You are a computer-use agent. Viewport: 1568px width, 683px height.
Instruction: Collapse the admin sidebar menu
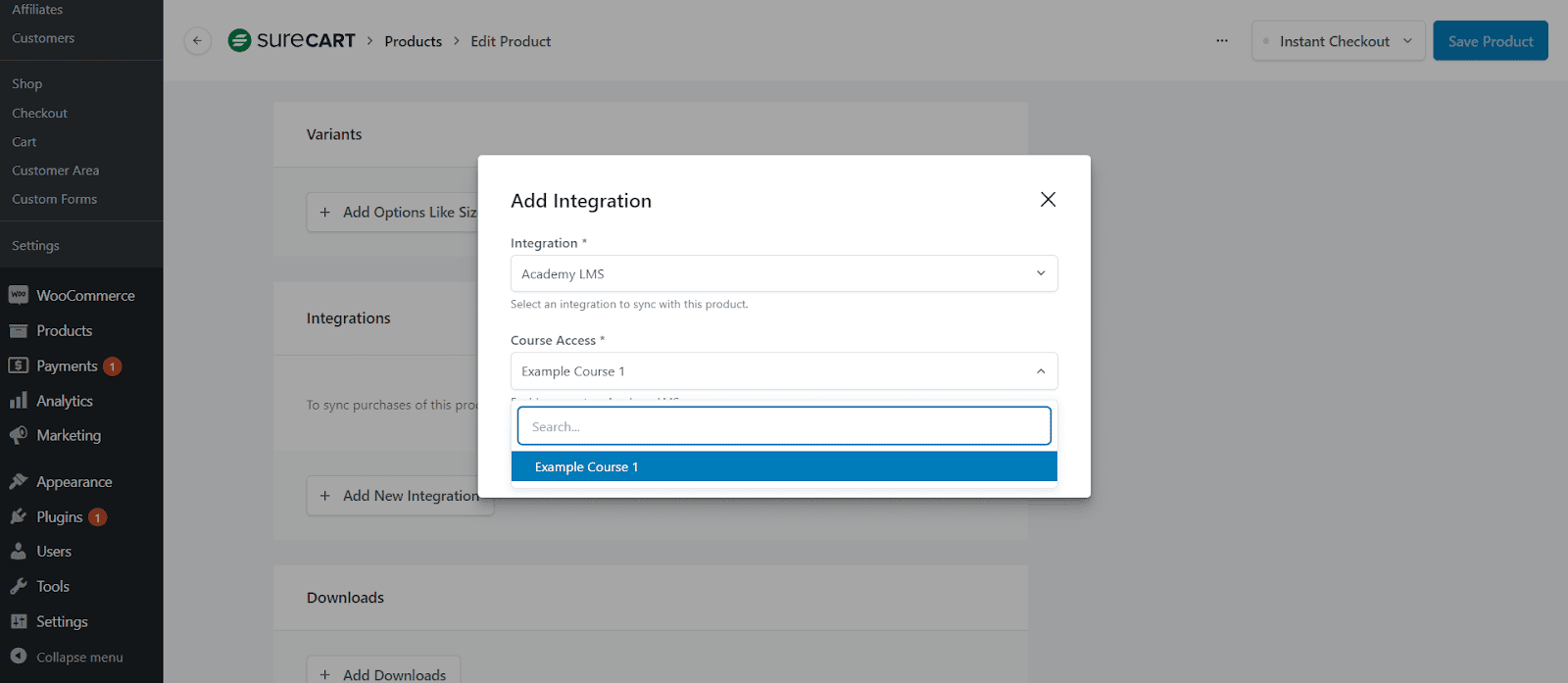pos(78,657)
